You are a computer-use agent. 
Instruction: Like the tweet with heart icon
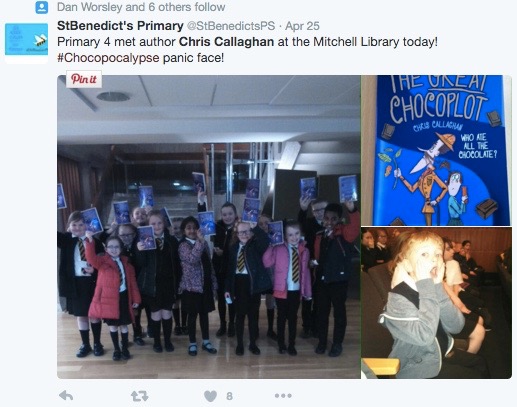(x=210, y=396)
